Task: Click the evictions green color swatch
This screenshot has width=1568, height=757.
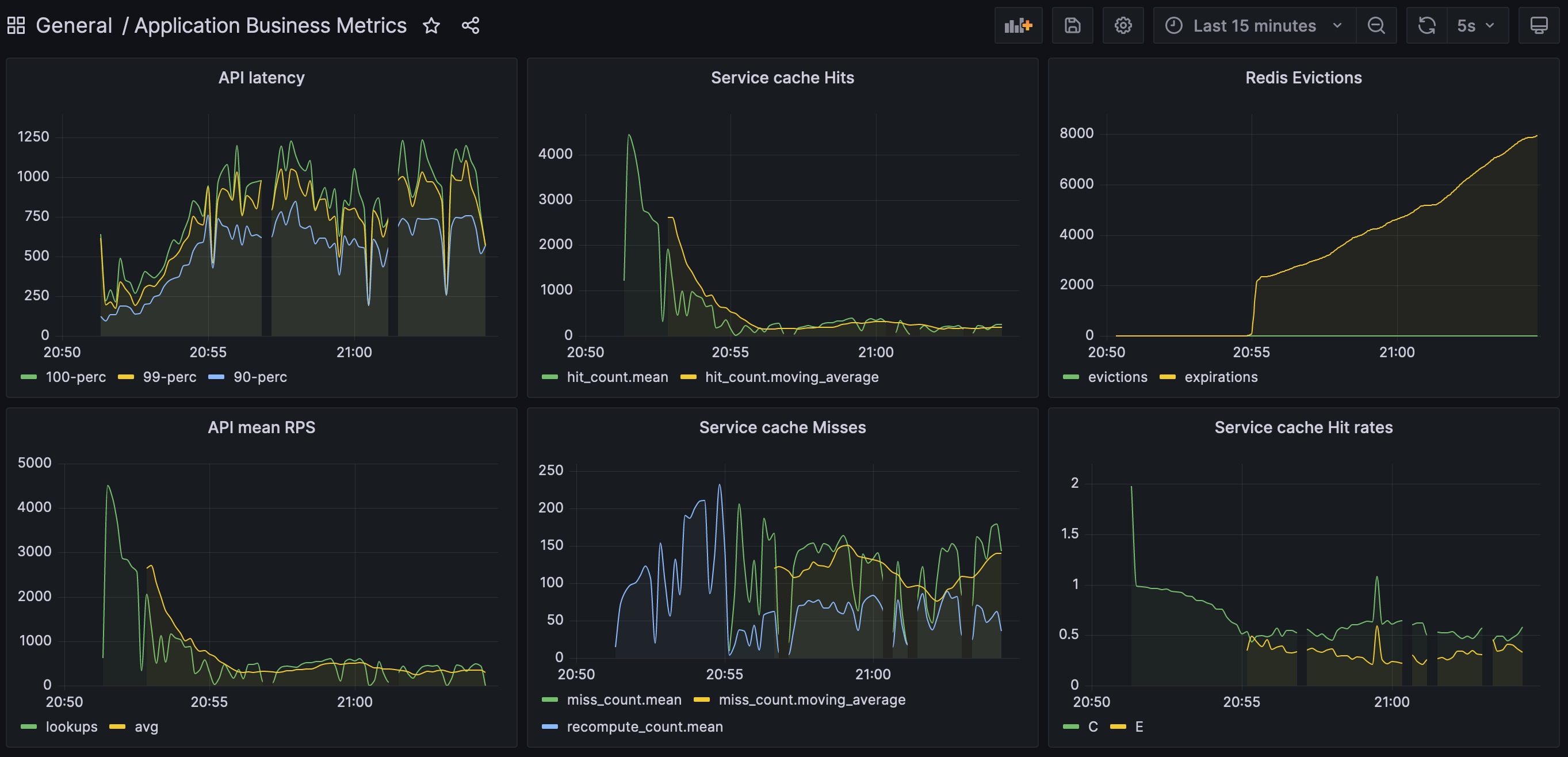Action: coord(1070,377)
